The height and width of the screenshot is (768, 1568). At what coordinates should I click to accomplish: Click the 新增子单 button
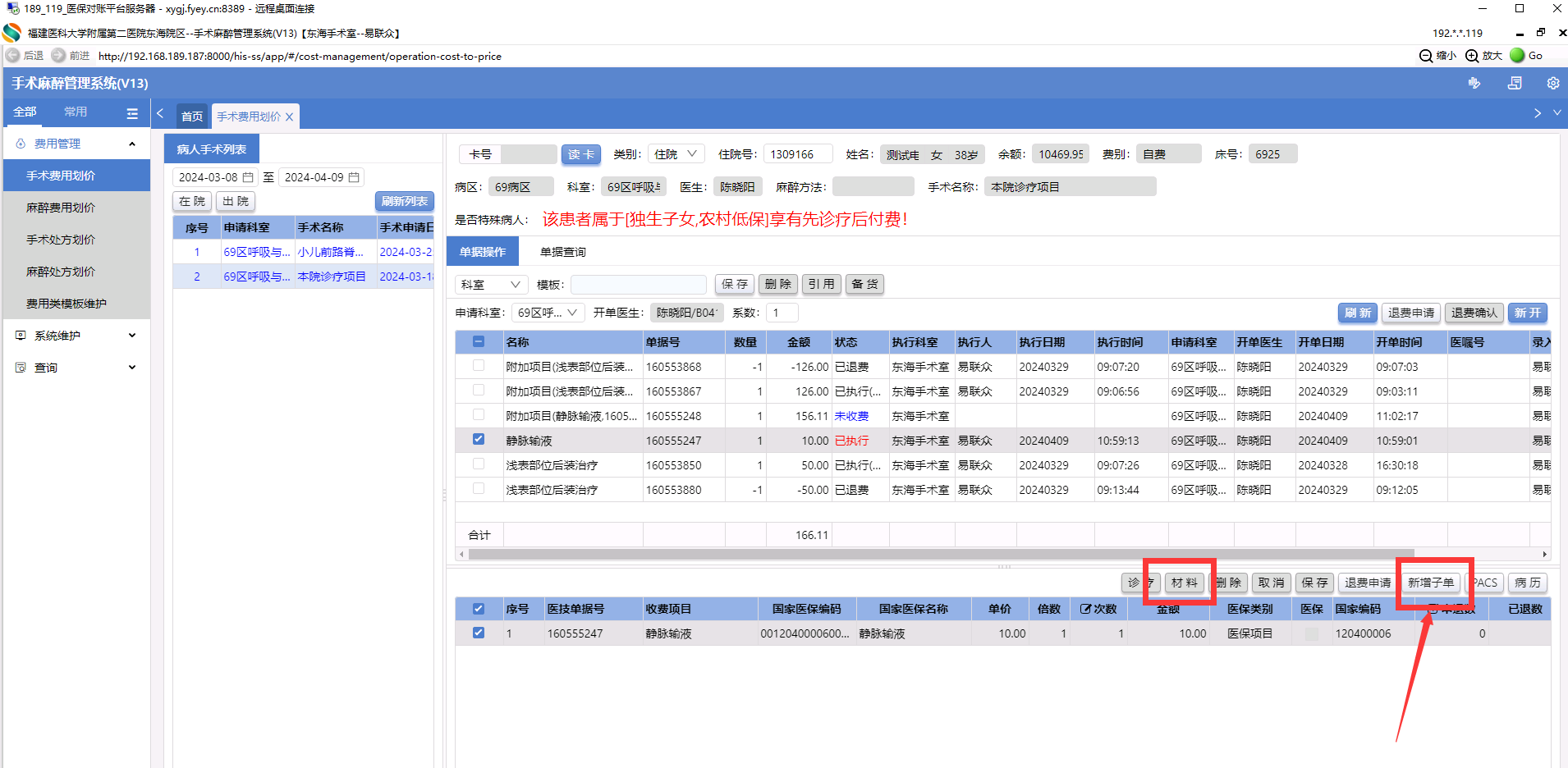(1430, 583)
